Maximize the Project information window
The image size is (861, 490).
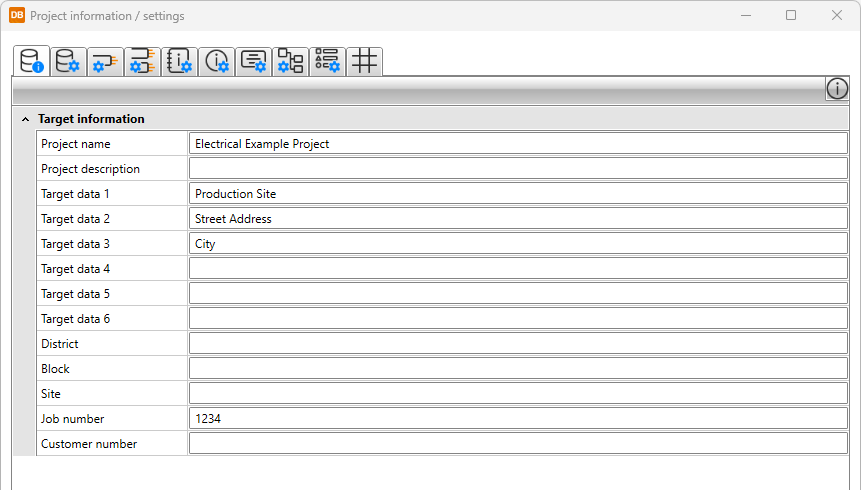click(791, 16)
